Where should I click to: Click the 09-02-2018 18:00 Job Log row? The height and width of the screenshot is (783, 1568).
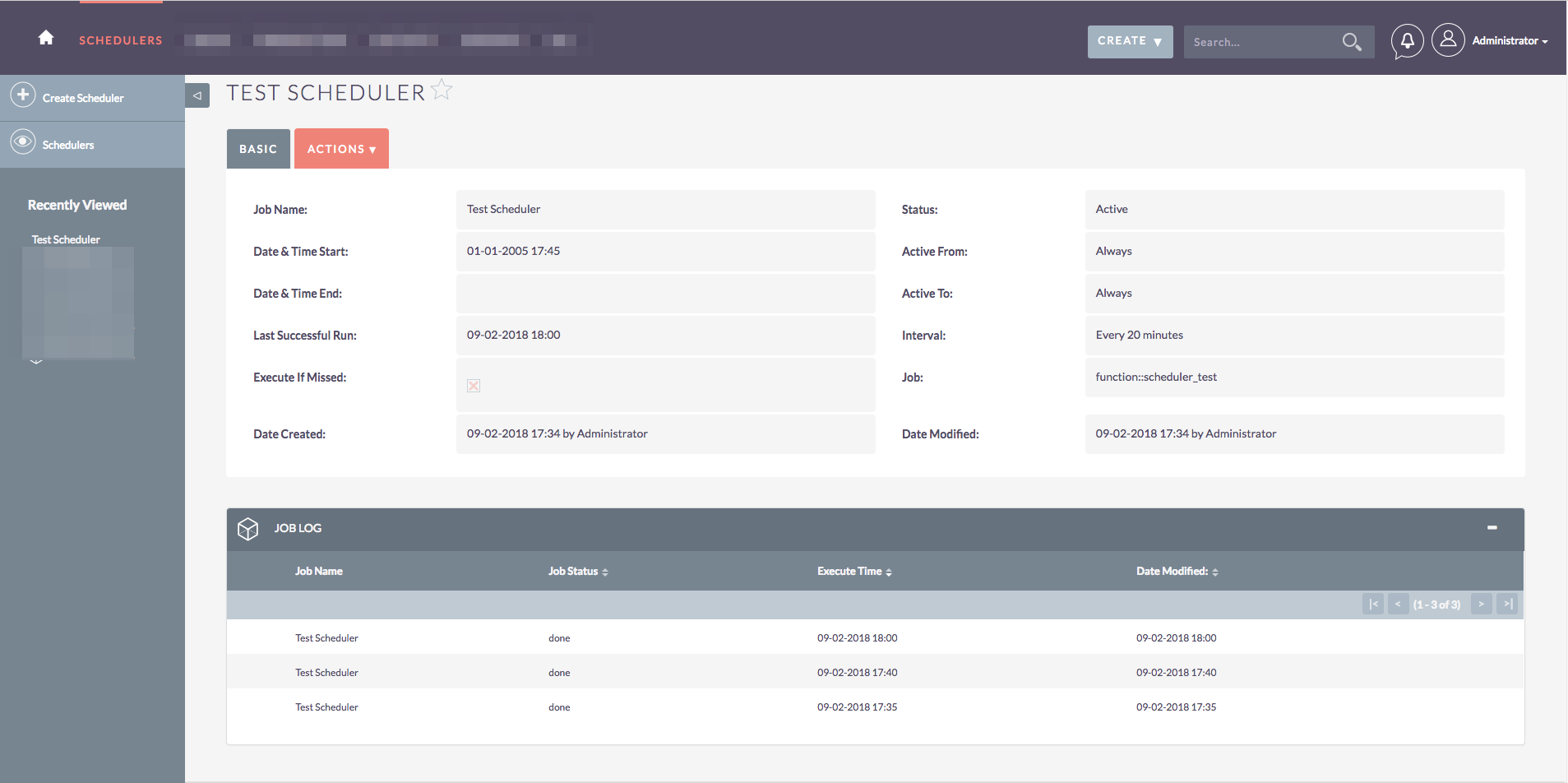[x=875, y=637]
